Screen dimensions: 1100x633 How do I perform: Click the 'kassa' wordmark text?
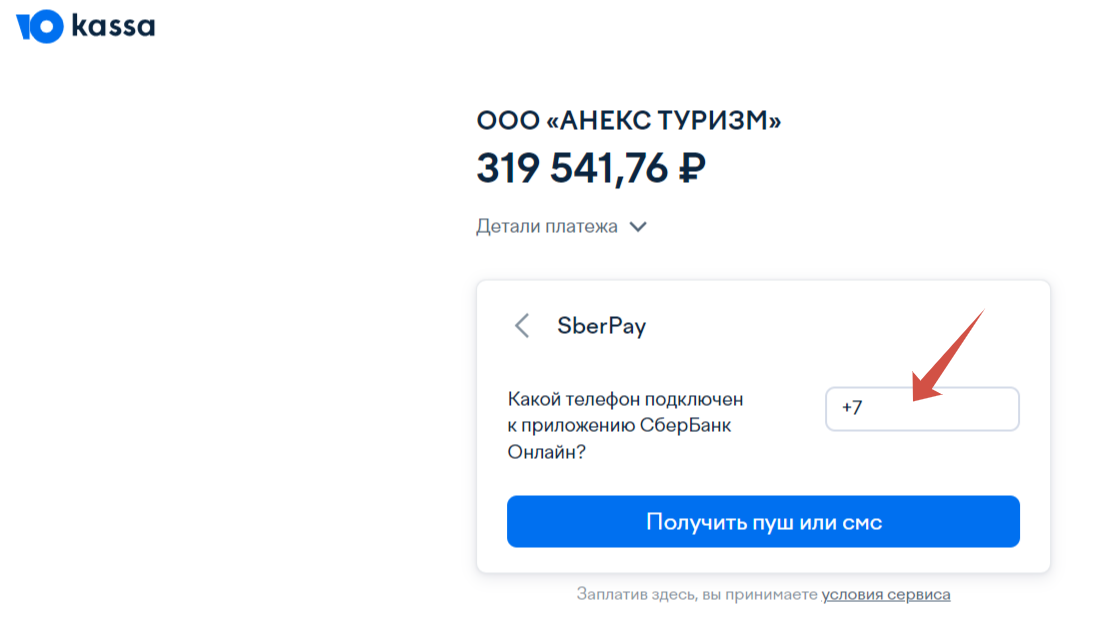113,26
